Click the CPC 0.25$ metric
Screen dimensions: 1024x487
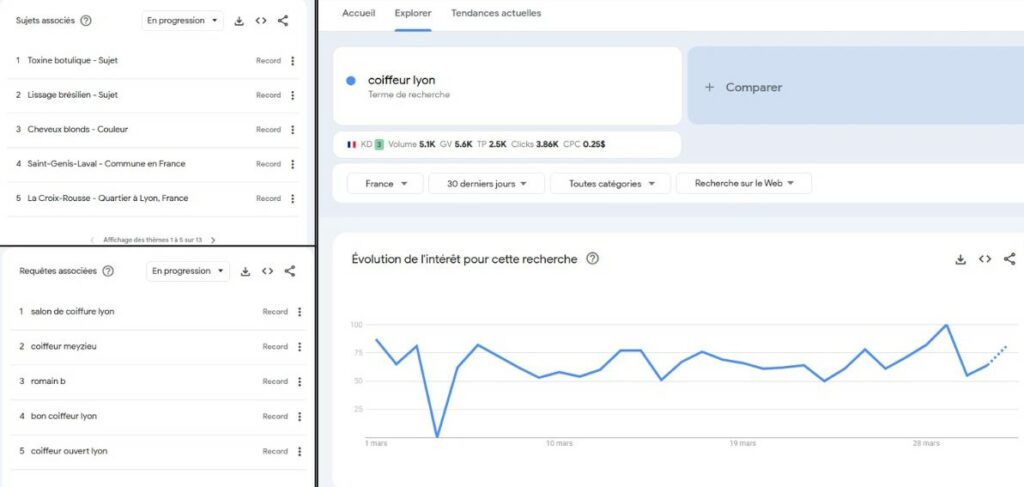pos(584,144)
